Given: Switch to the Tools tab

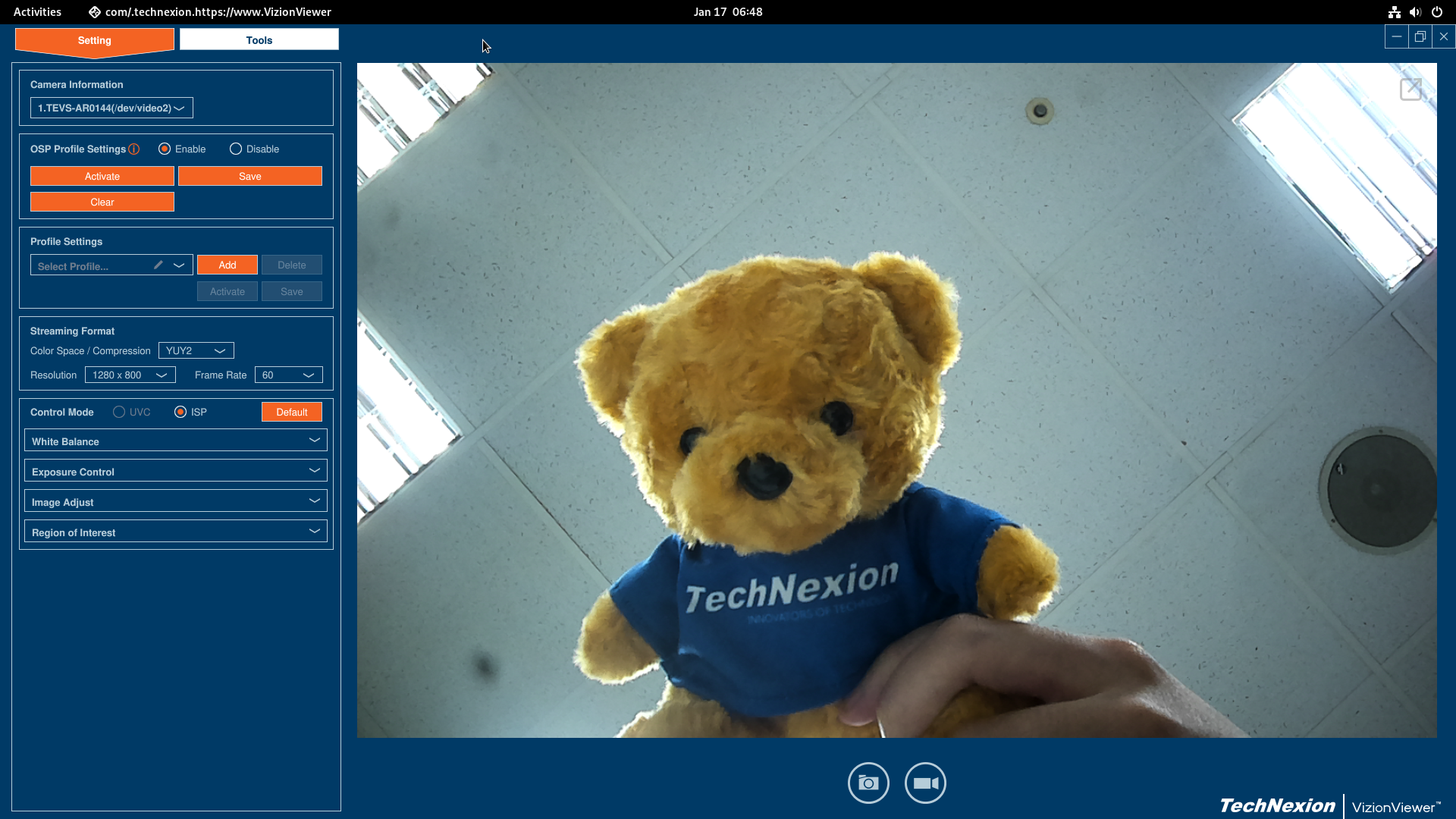Looking at the screenshot, I should 259,40.
